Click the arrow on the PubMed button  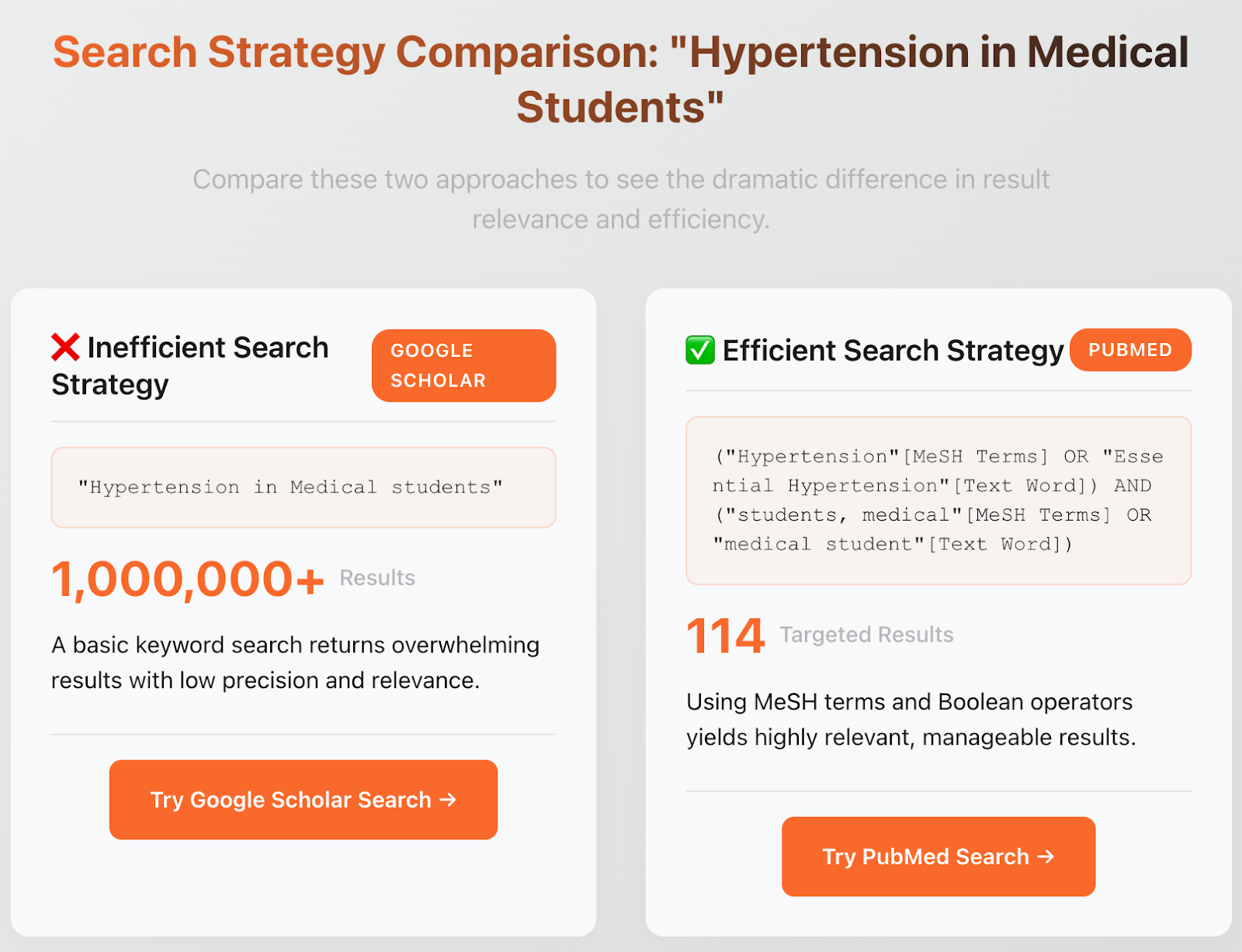click(1045, 857)
